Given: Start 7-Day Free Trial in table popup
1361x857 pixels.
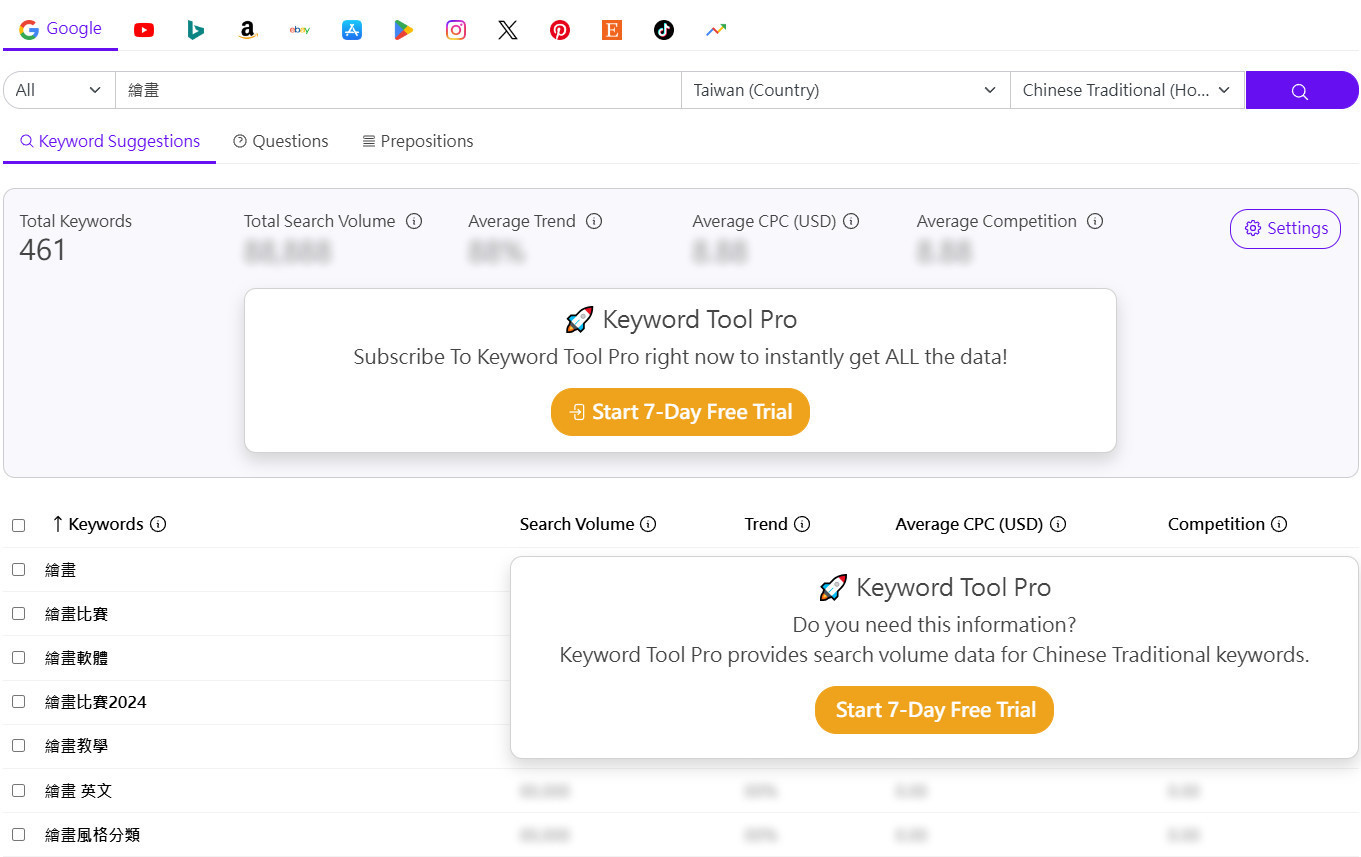Looking at the screenshot, I should [x=934, y=710].
